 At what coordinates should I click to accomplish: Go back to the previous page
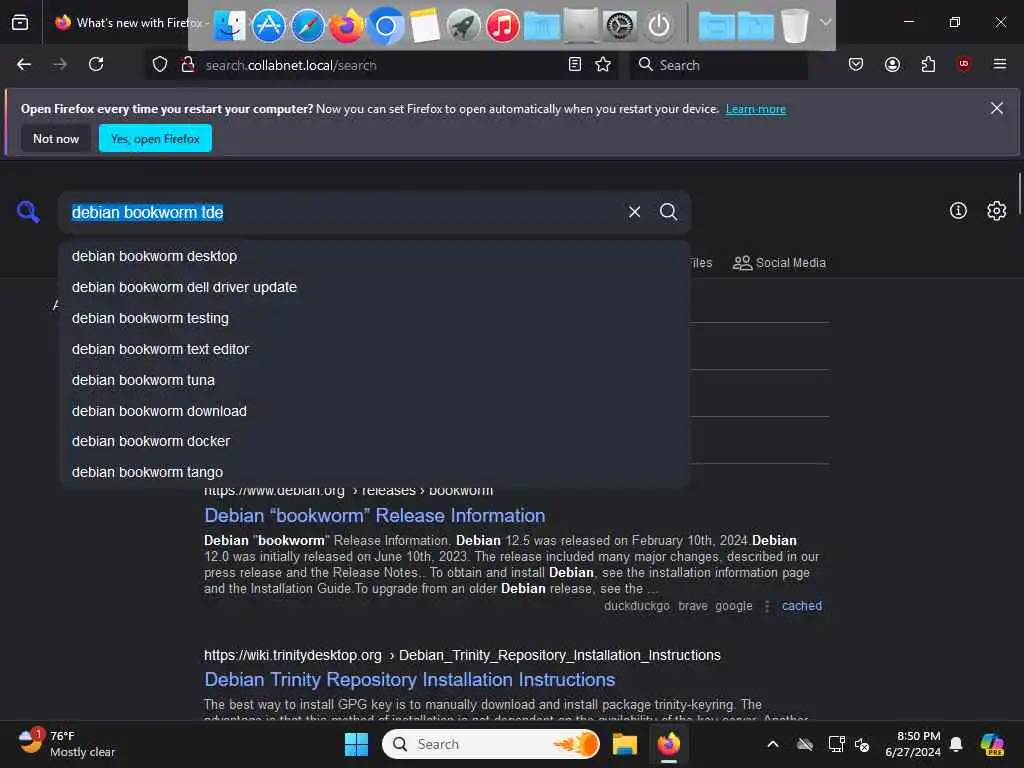click(24, 64)
